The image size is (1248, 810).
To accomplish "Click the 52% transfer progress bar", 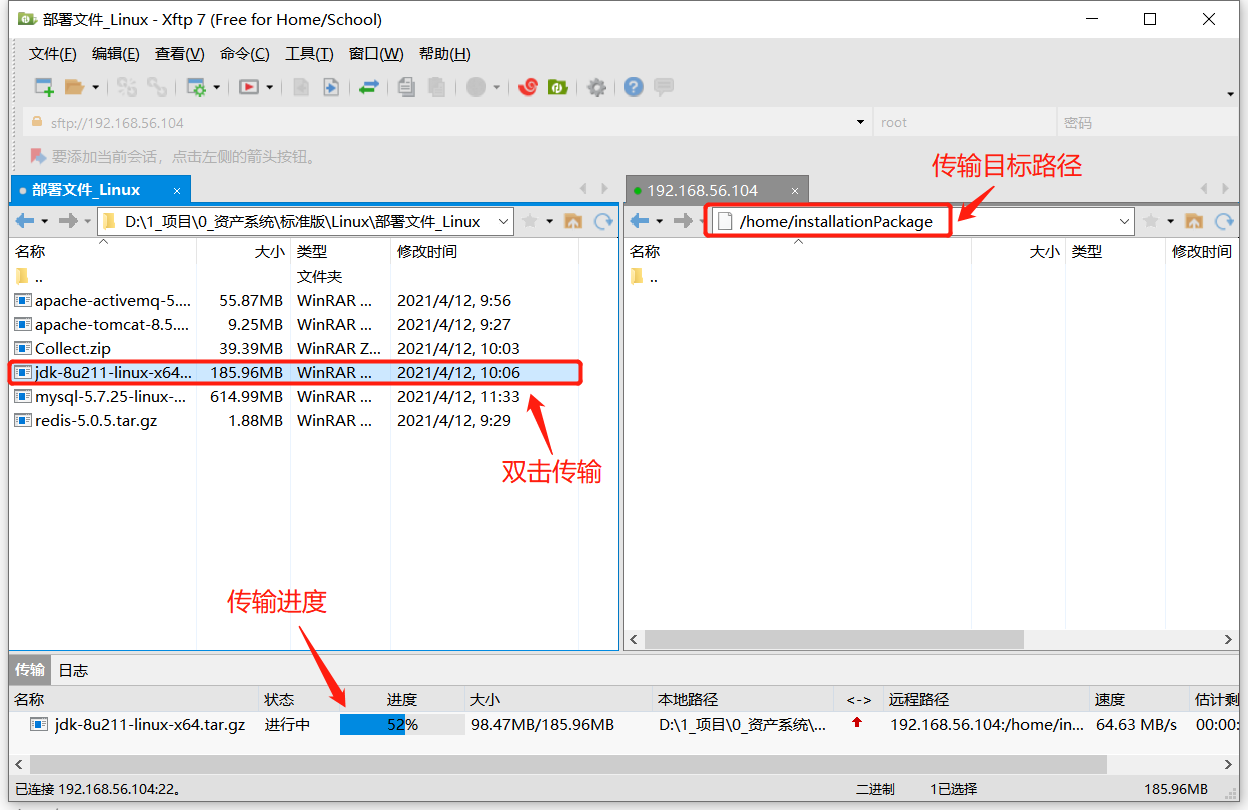I will 402,724.
